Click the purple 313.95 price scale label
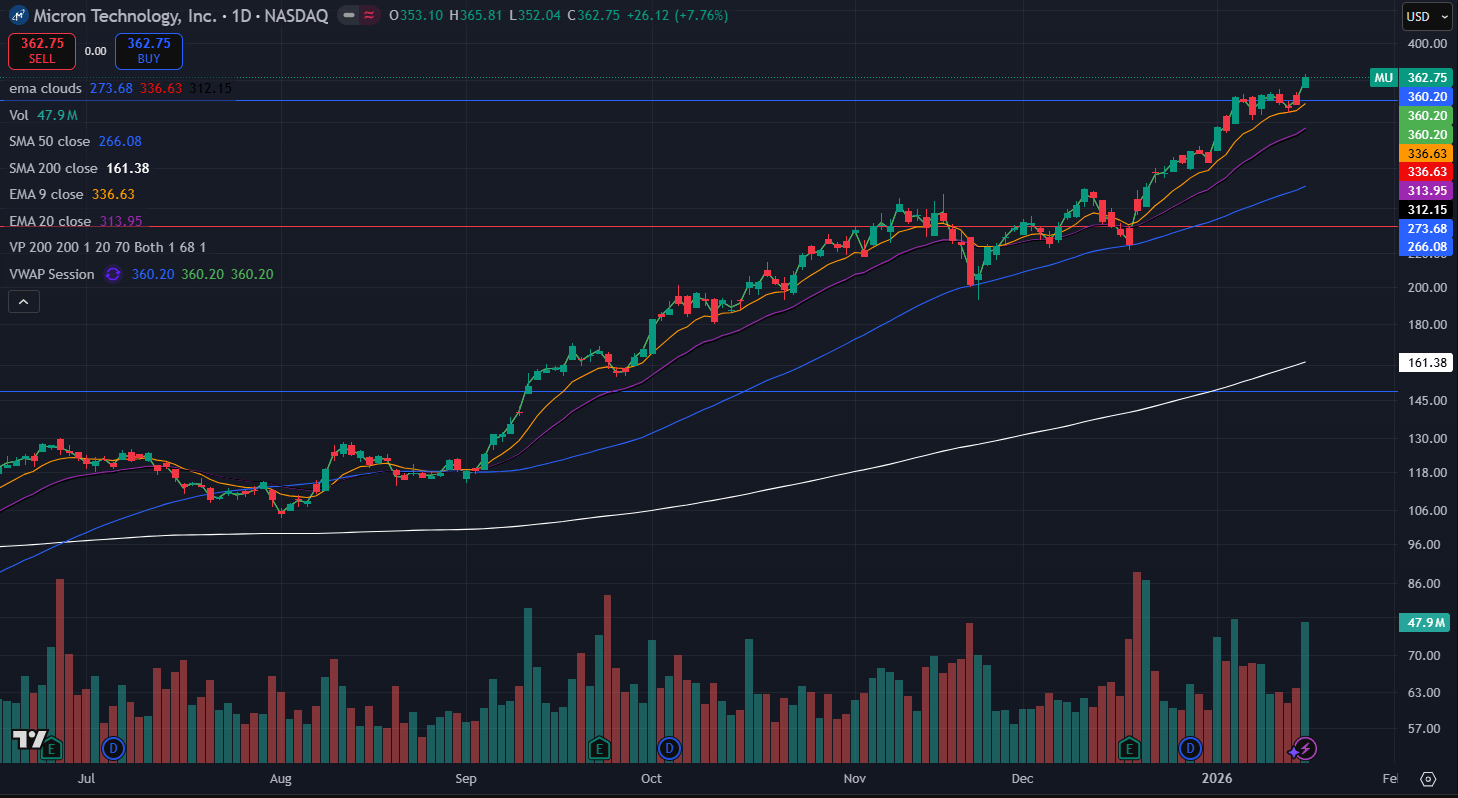 1427,191
